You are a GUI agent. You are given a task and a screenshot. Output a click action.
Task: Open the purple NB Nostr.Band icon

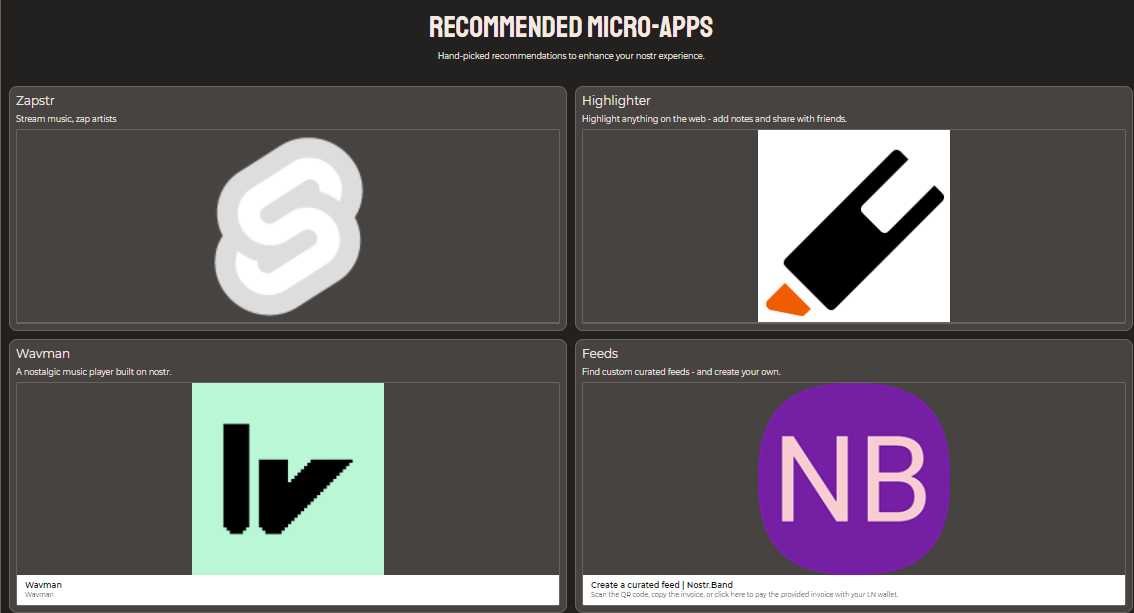pos(853,479)
